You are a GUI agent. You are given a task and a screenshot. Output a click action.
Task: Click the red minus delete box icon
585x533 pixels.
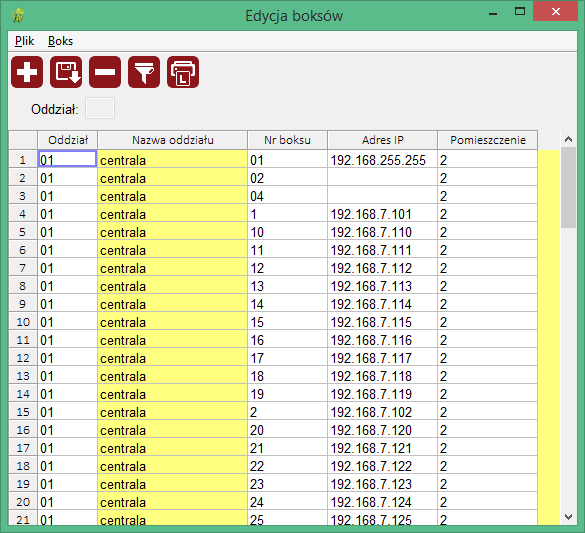click(x=105, y=72)
